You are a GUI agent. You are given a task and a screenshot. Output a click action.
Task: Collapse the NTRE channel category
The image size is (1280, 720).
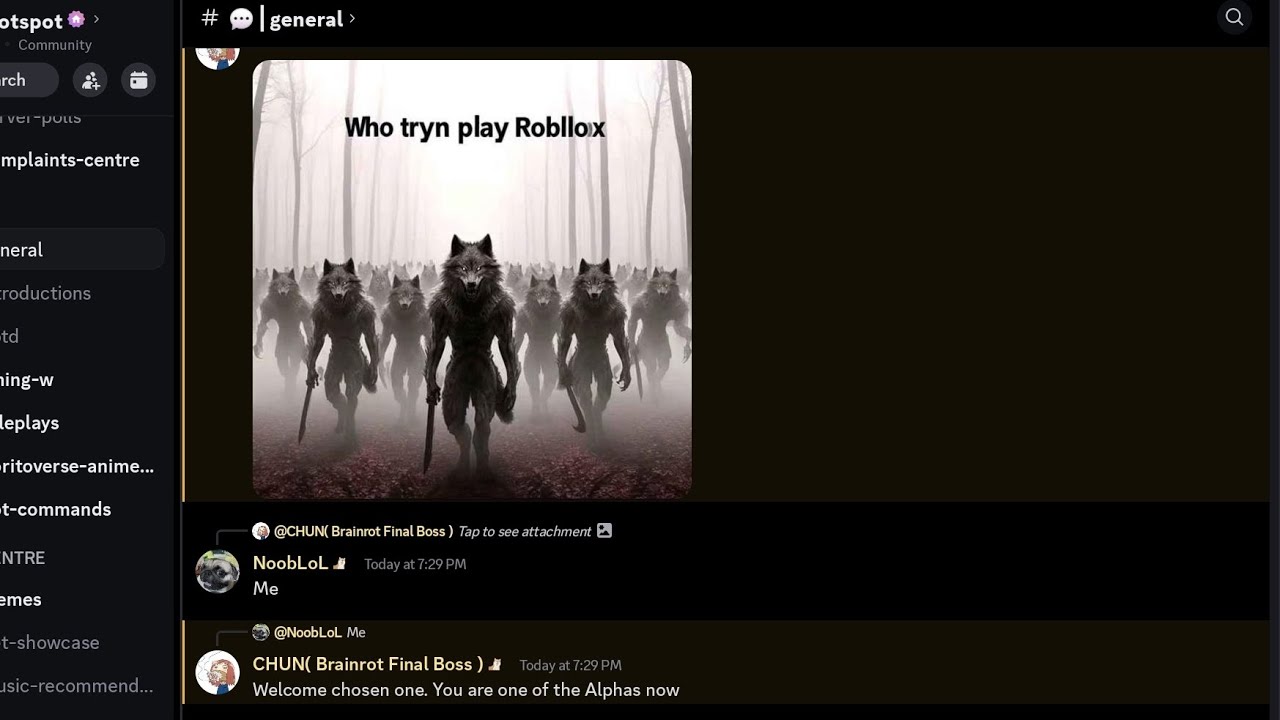coord(22,558)
